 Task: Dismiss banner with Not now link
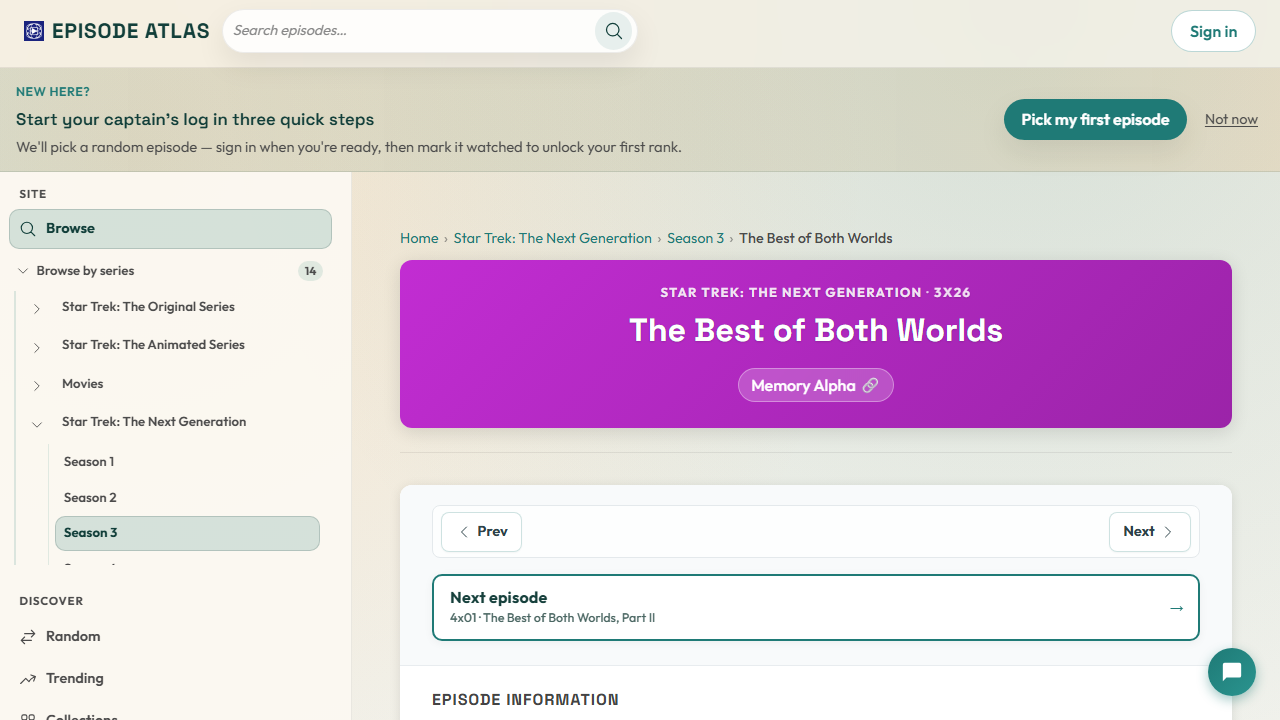[x=1231, y=119]
